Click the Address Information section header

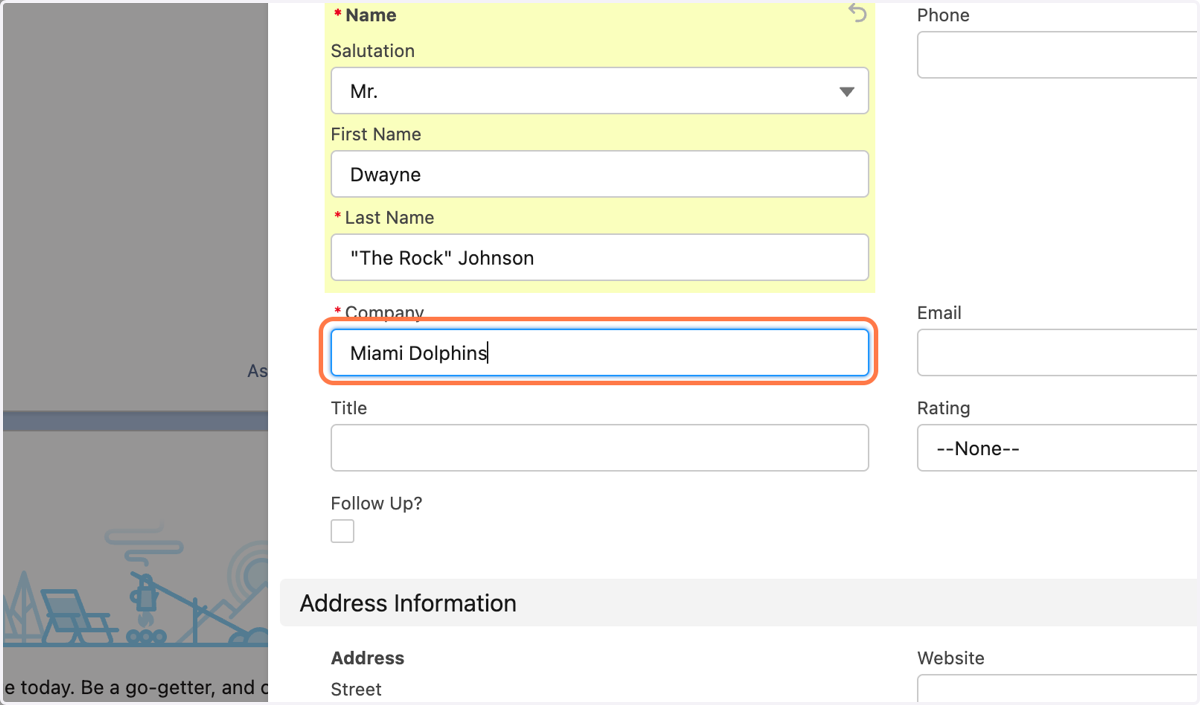pyautogui.click(x=740, y=603)
